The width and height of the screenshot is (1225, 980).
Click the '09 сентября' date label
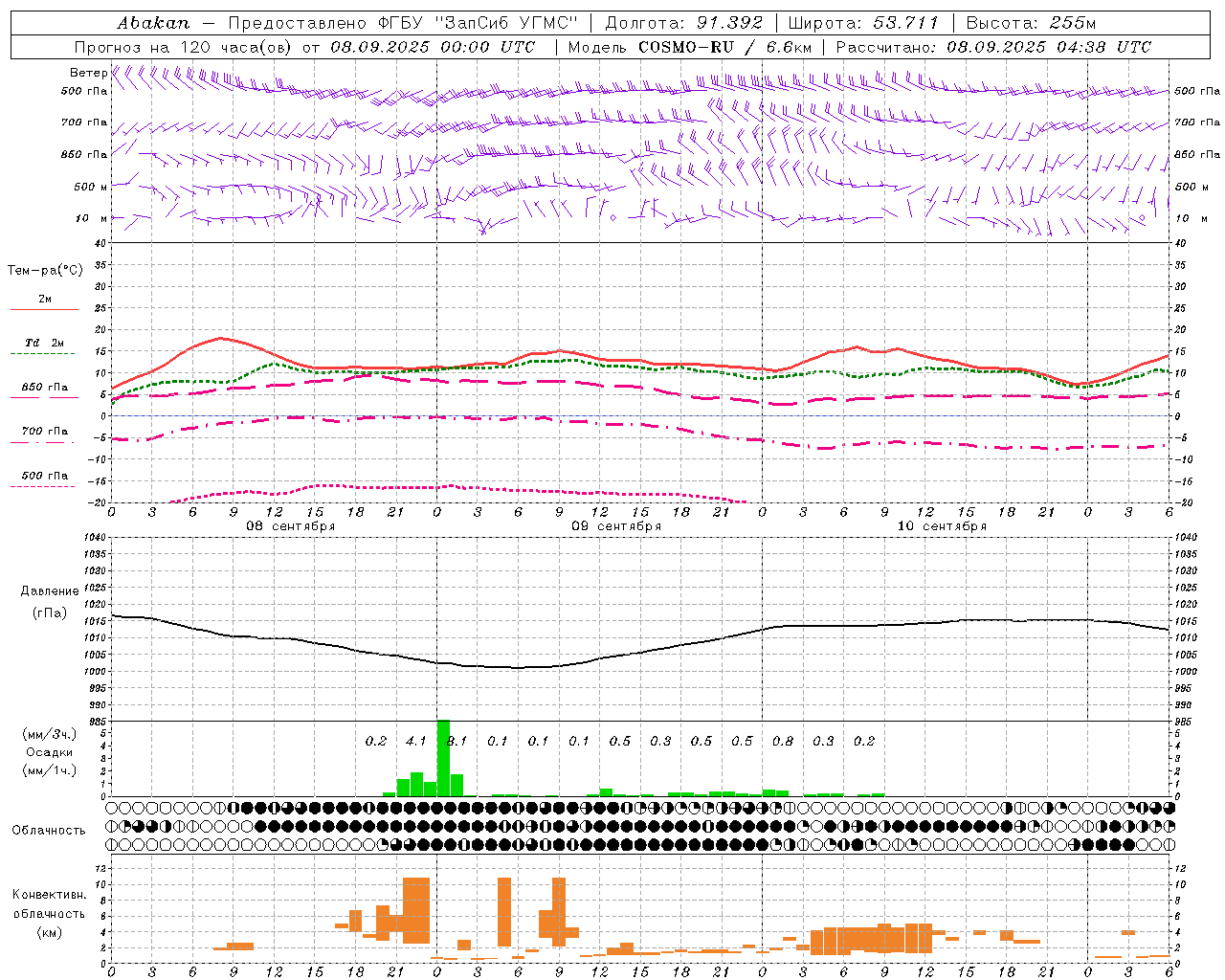point(616,526)
